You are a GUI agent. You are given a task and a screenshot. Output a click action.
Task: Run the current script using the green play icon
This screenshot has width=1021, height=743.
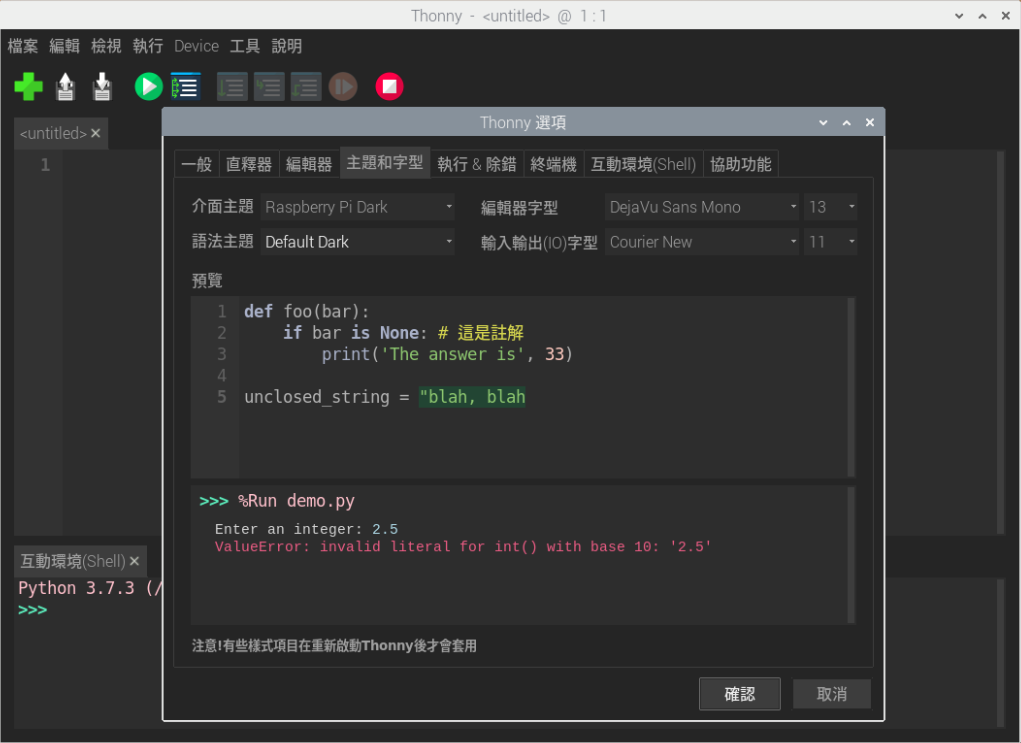148,87
